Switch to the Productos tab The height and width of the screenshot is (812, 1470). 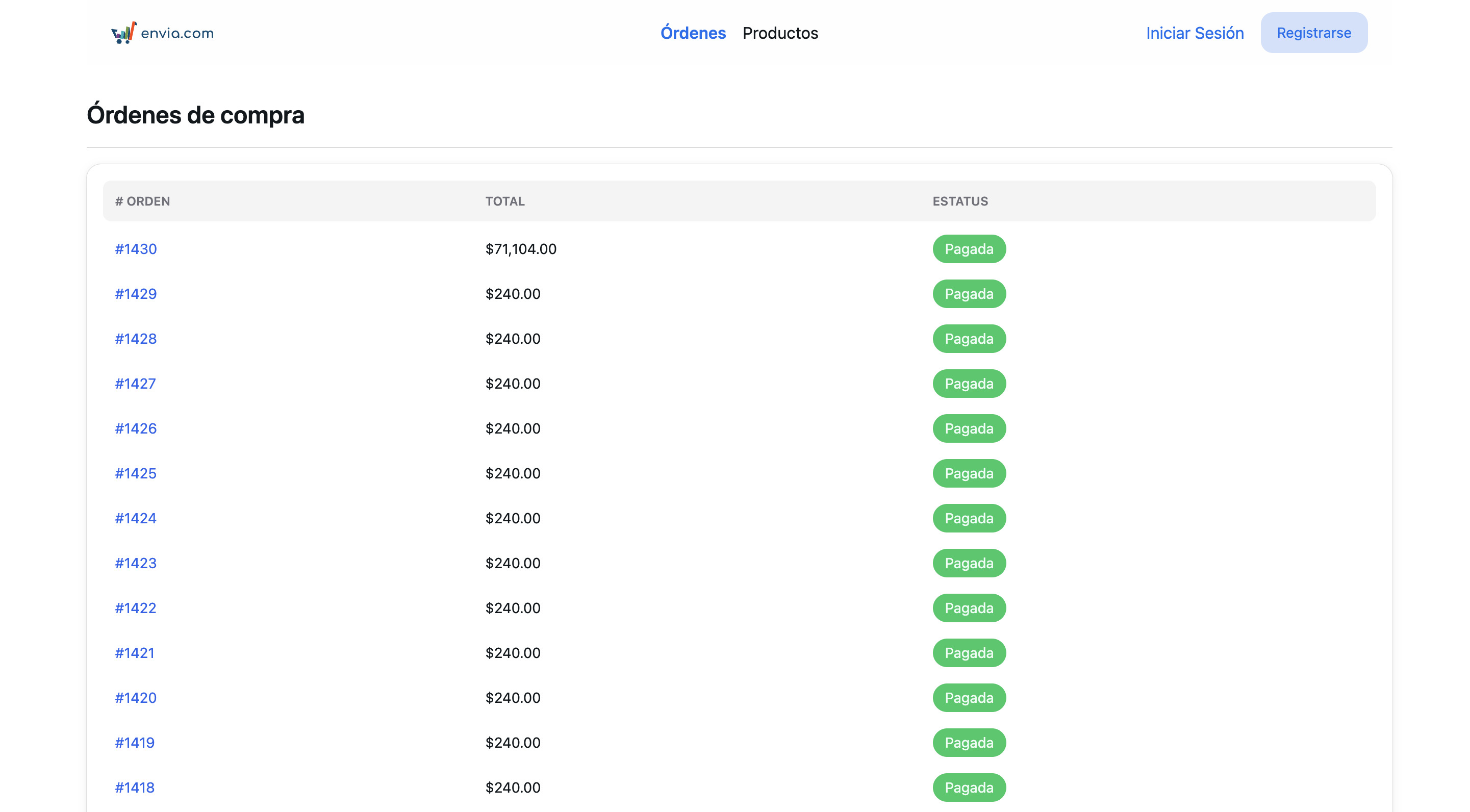click(x=780, y=33)
